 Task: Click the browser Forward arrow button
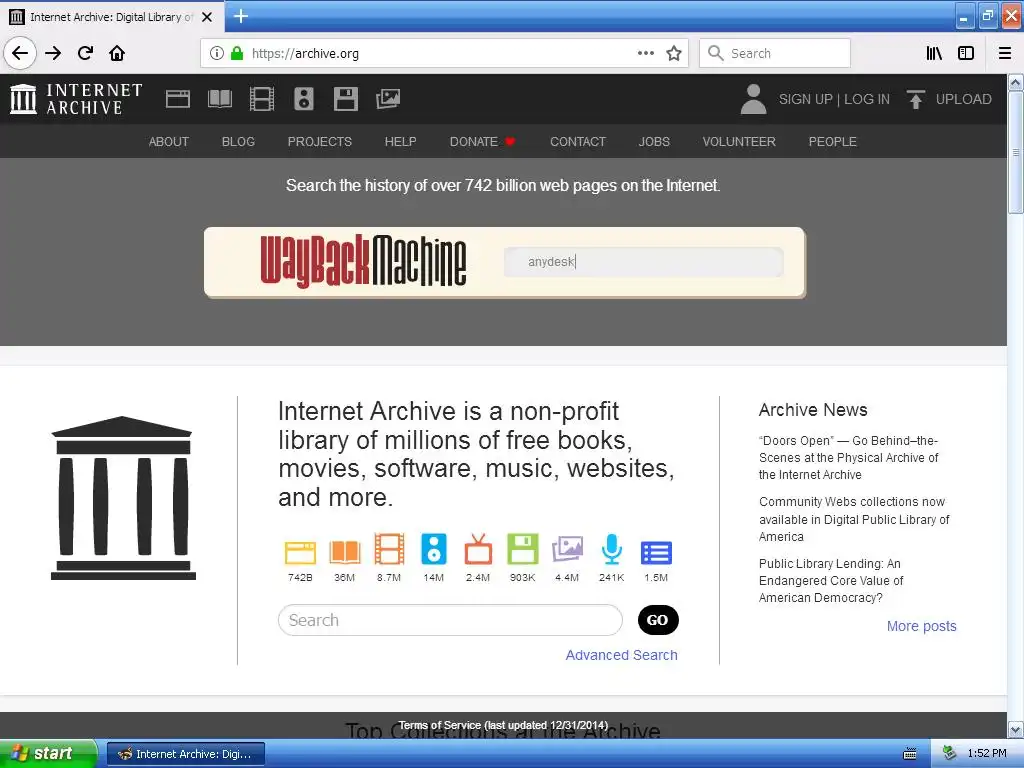click(53, 53)
